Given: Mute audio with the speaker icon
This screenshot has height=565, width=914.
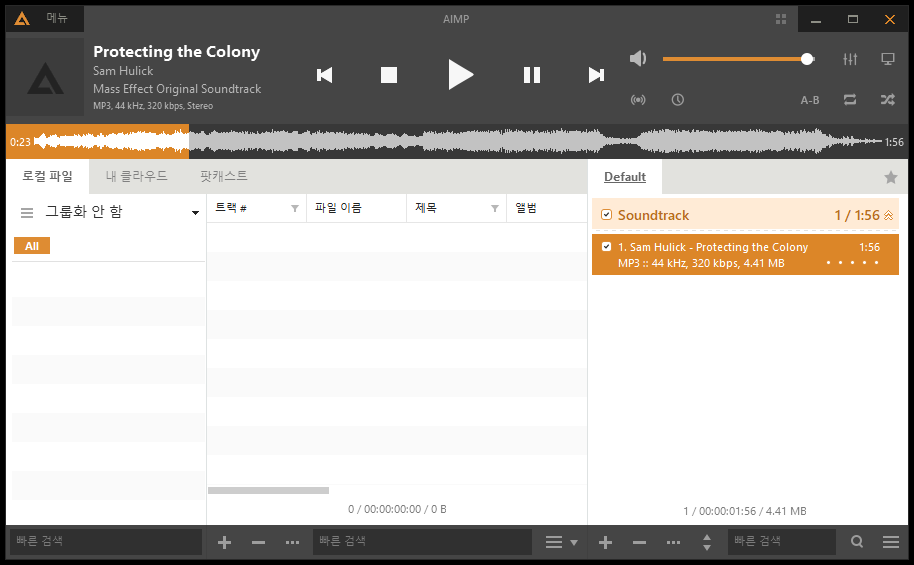Looking at the screenshot, I should click(x=638, y=58).
